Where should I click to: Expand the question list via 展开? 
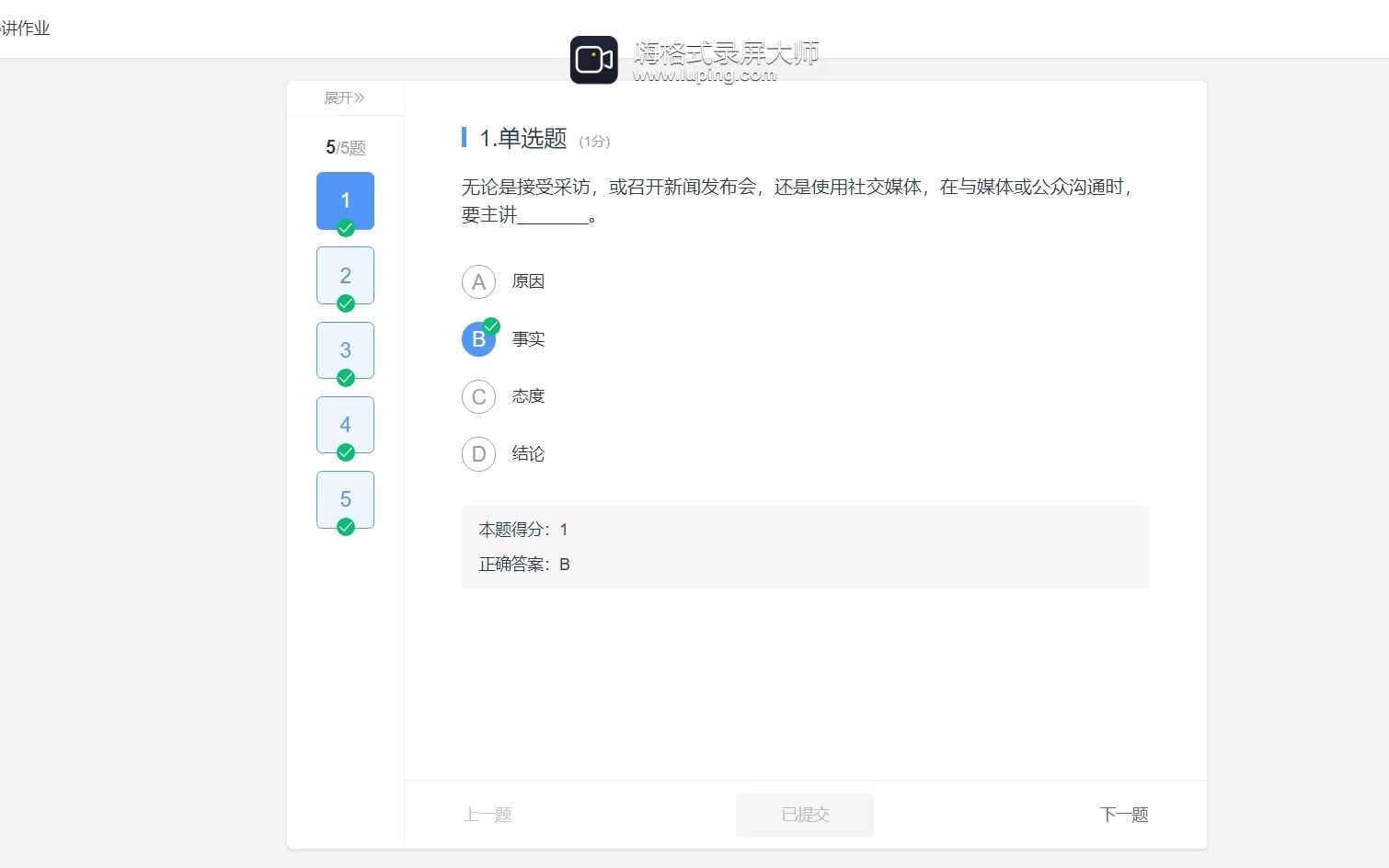[345, 97]
